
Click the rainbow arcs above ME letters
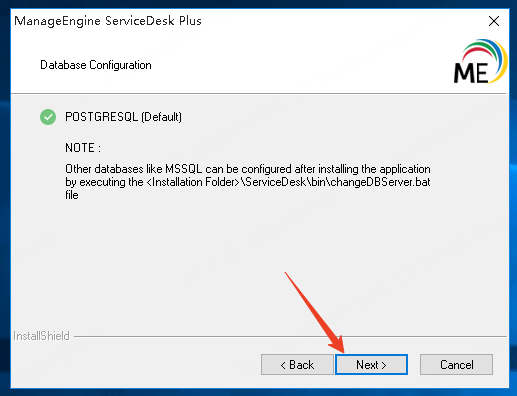[485, 53]
